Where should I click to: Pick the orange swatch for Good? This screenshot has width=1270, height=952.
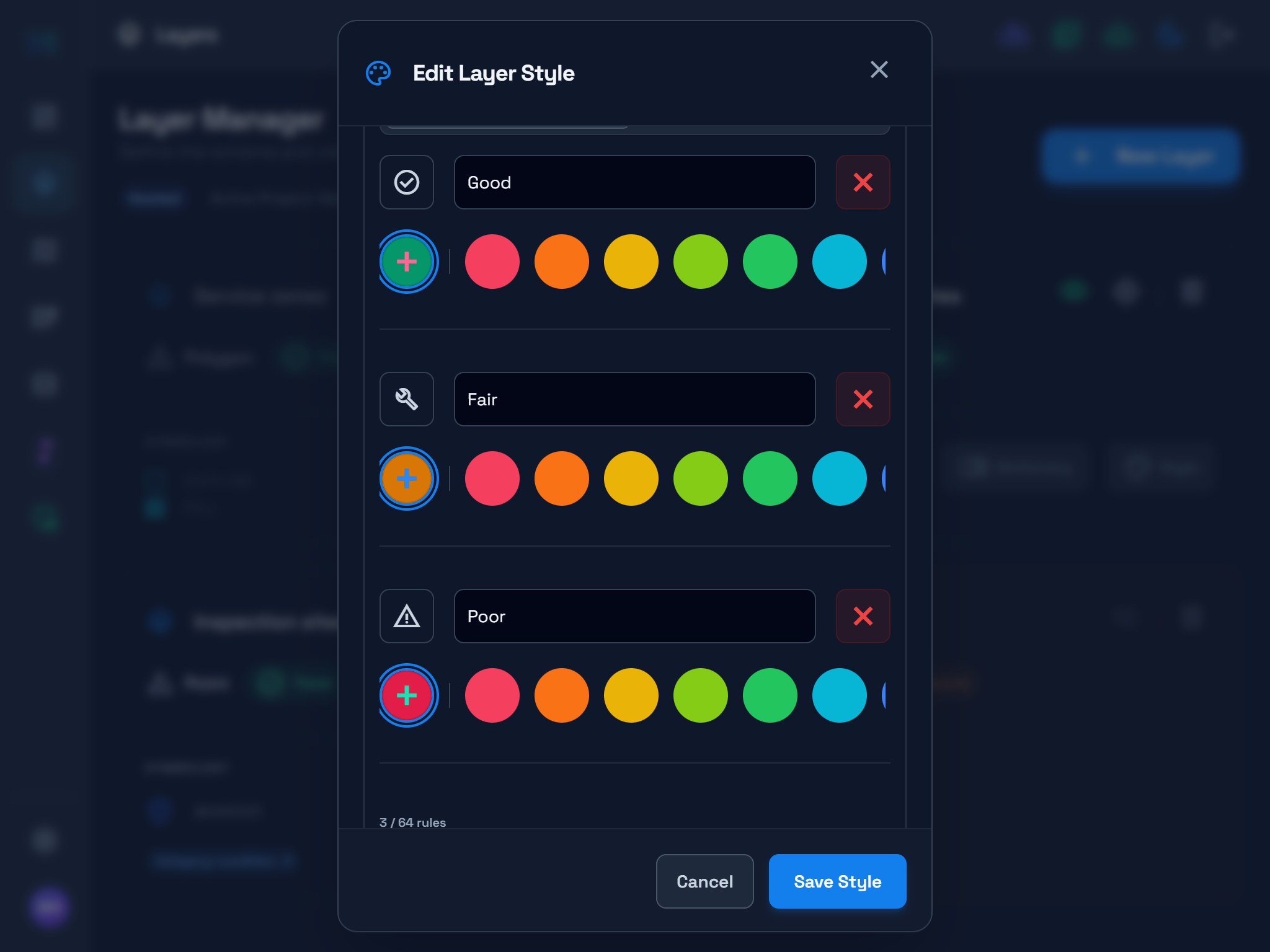click(562, 262)
